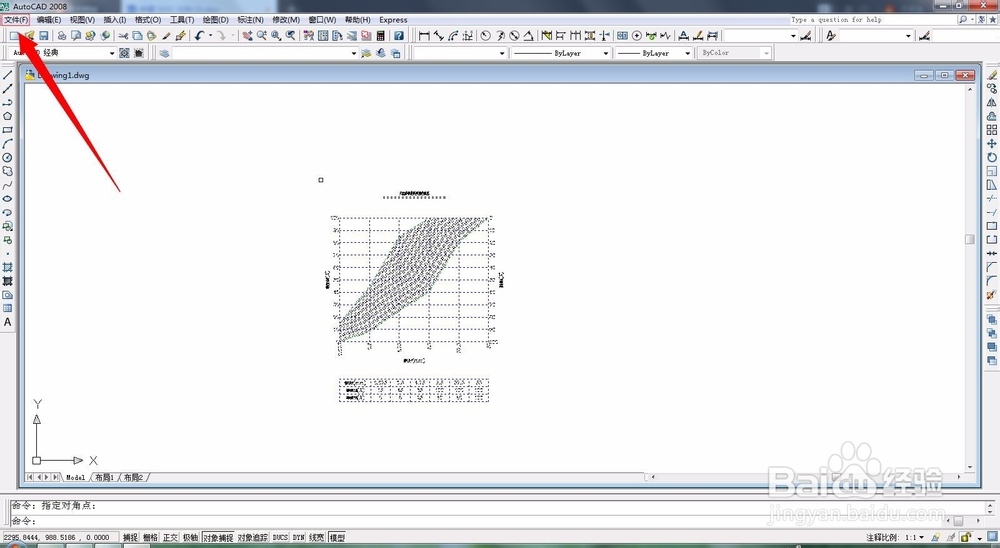This screenshot has height=548, width=1000.
Task: Select the Spline tool
Action: 8,185
